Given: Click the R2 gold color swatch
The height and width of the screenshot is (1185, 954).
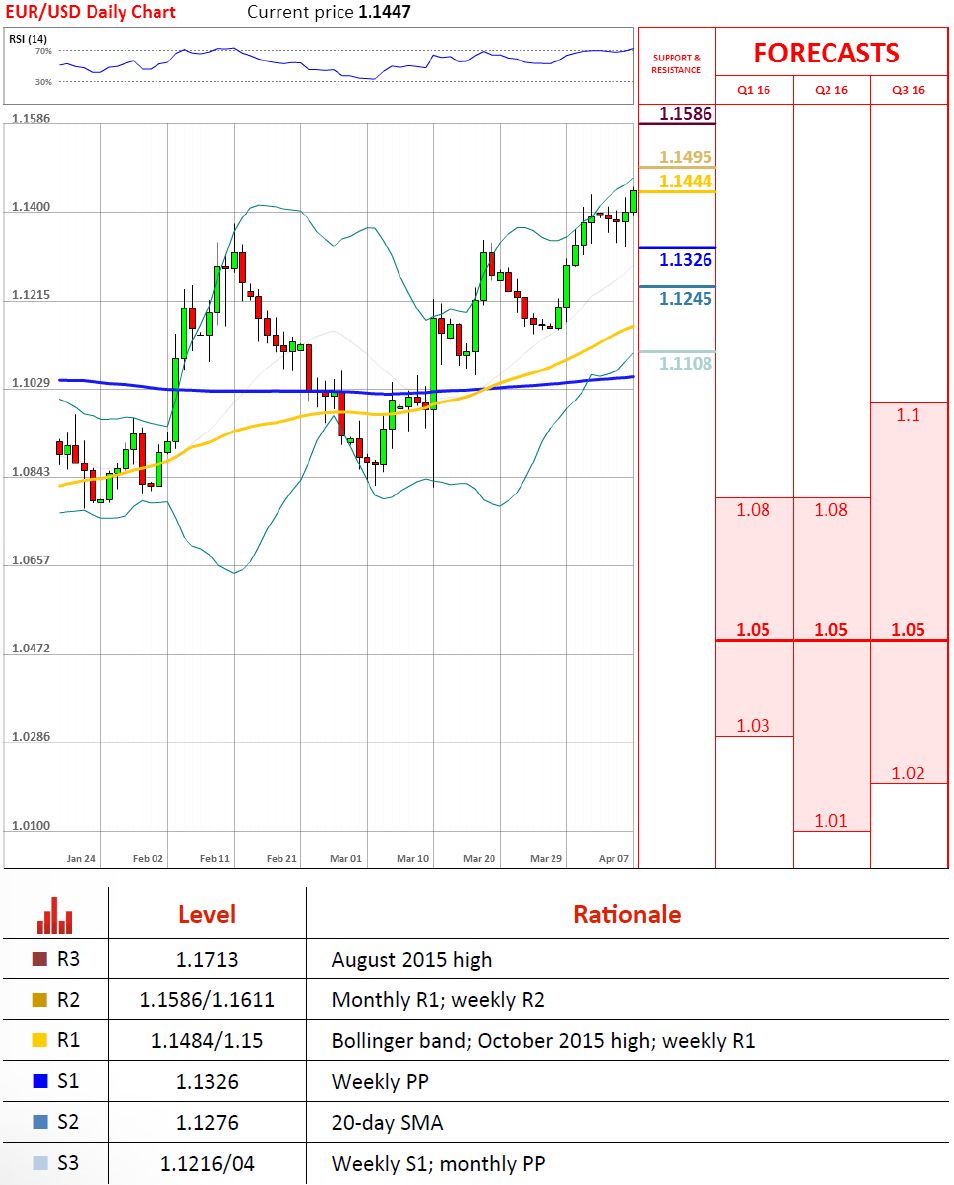Looking at the screenshot, I should pyautogui.click(x=40, y=1000).
